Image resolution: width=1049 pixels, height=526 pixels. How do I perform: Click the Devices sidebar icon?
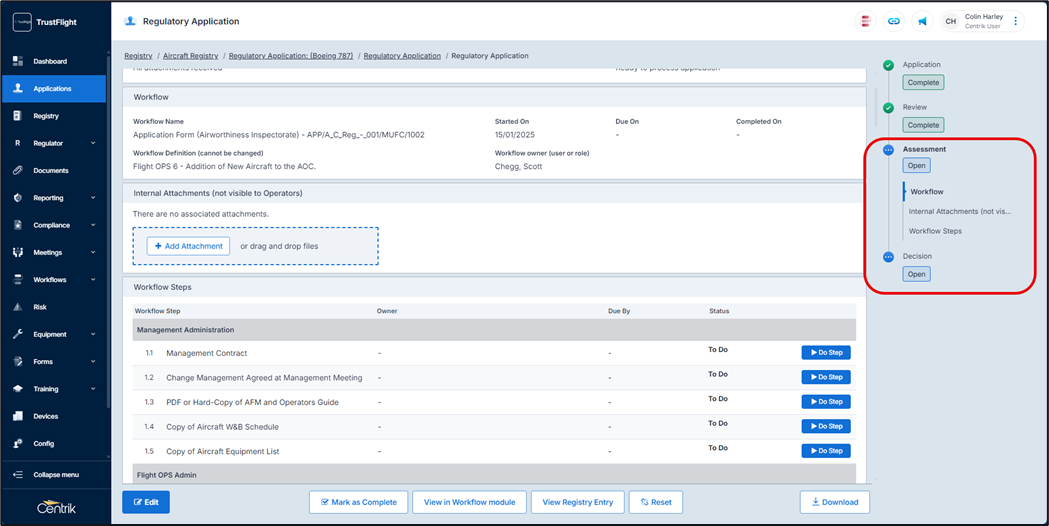(x=18, y=416)
